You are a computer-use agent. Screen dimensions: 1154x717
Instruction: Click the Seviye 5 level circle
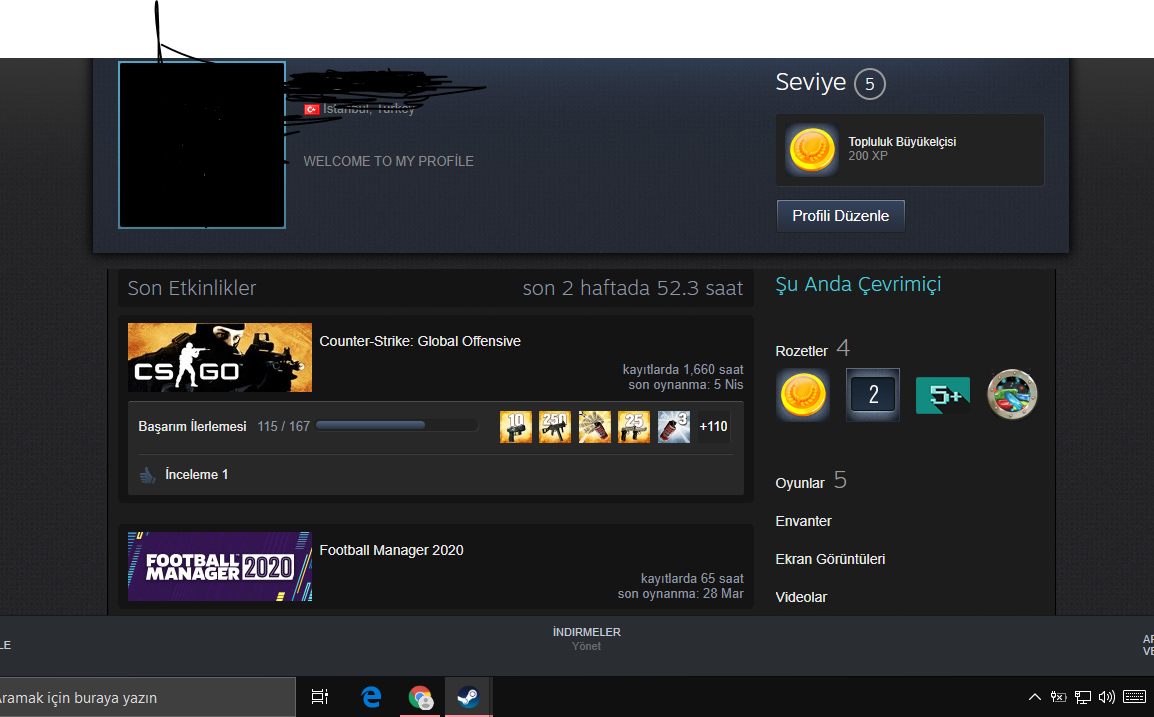(x=869, y=84)
